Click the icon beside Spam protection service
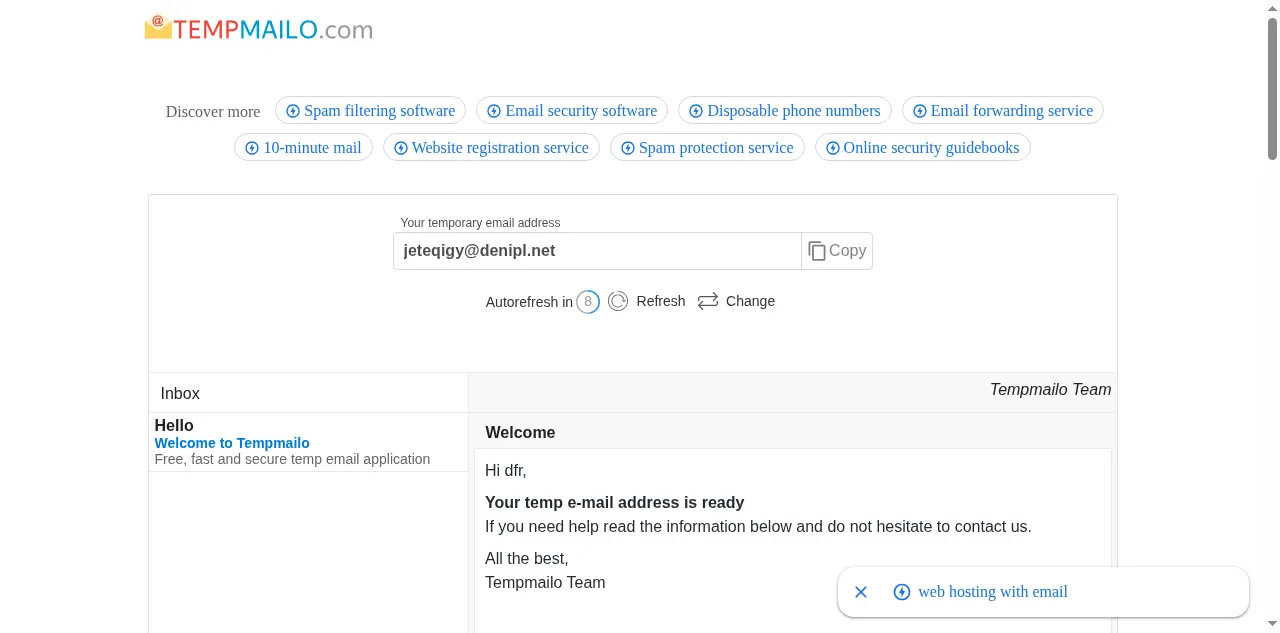 click(628, 148)
